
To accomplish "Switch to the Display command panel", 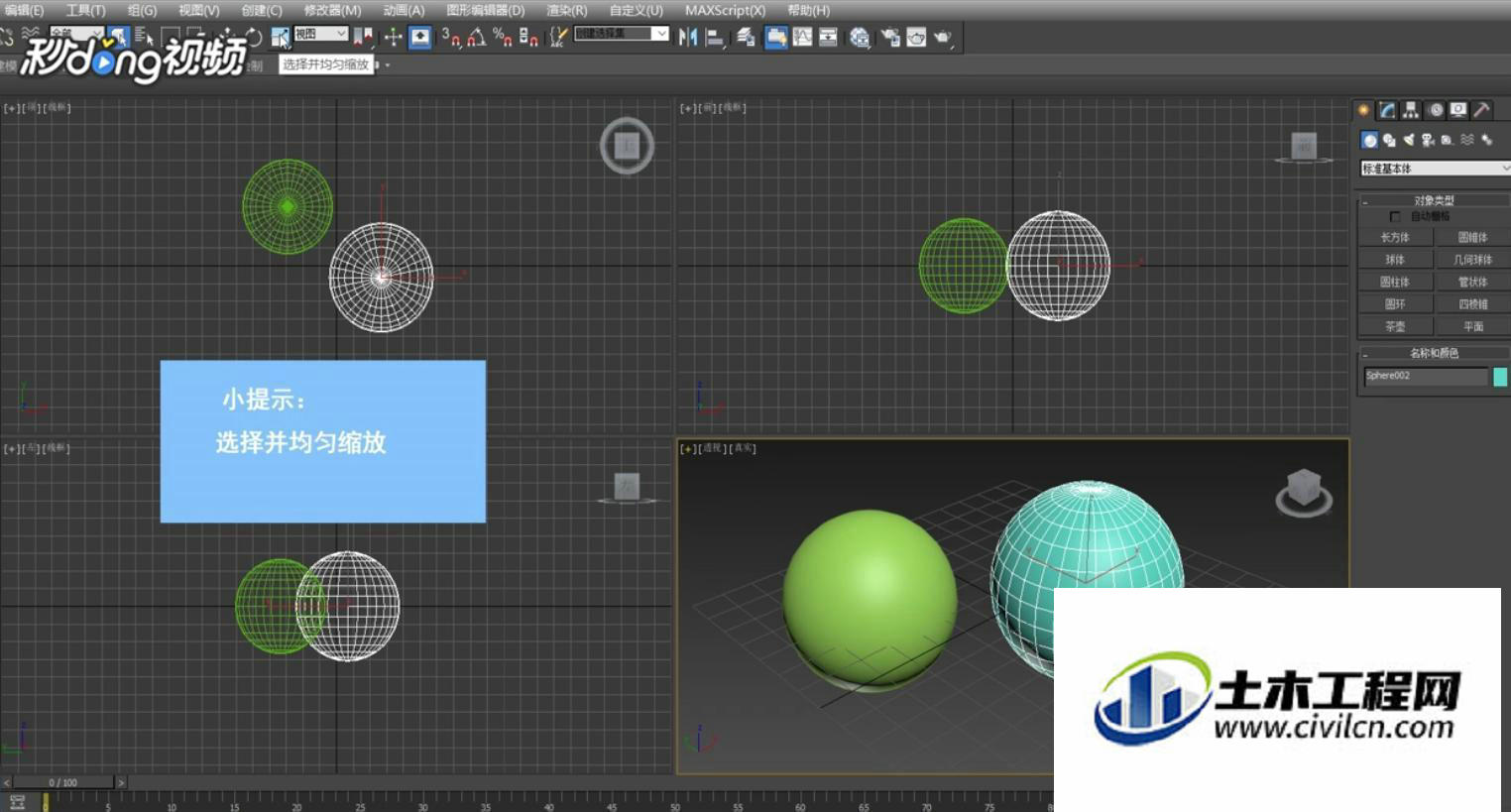I will (x=1458, y=110).
